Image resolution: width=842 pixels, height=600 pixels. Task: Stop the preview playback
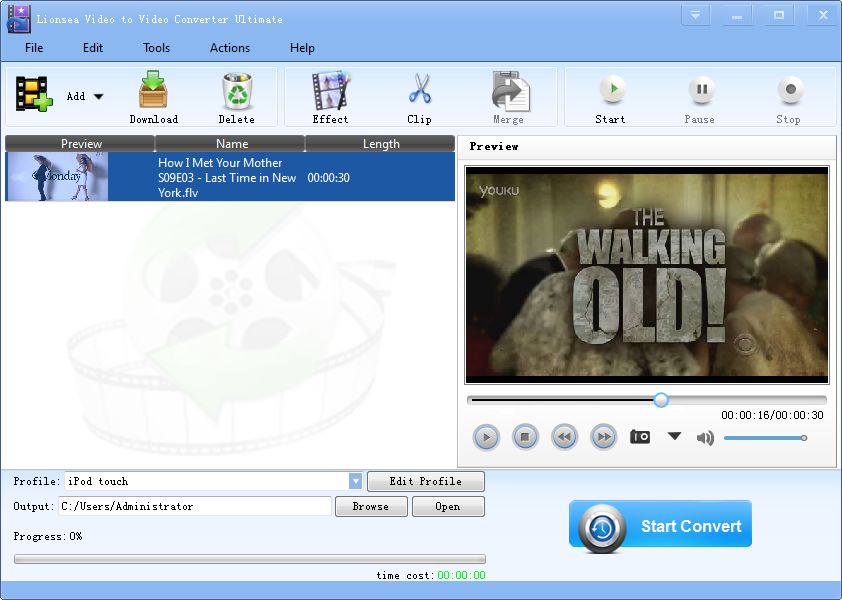coord(525,437)
